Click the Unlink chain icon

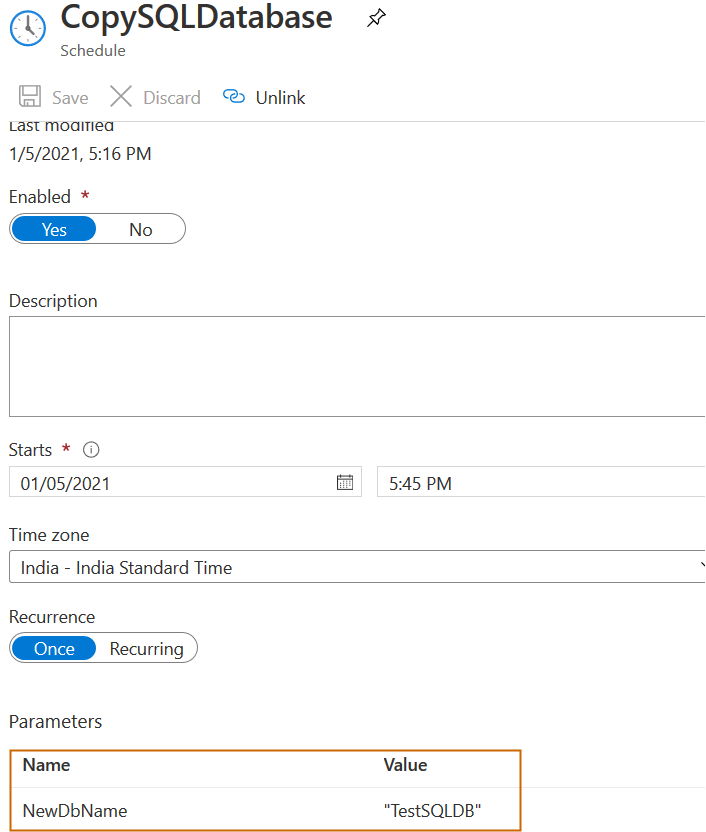pos(234,97)
